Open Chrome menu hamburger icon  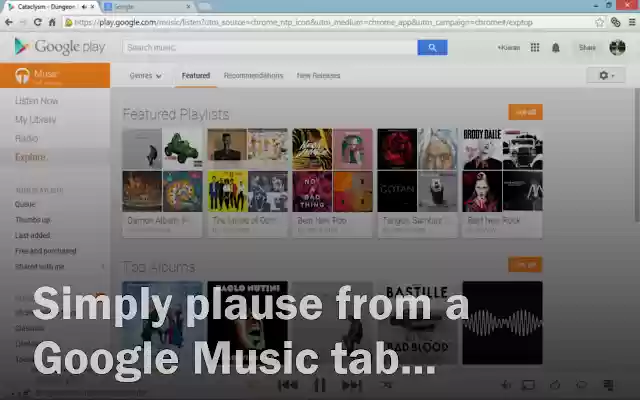(x=631, y=22)
